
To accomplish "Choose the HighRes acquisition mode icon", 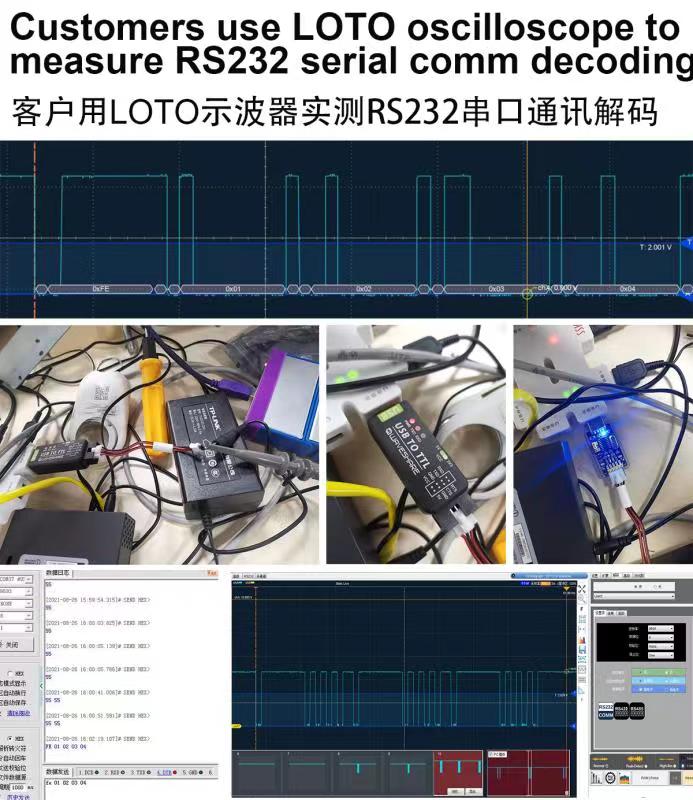I will click(x=667, y=762).
